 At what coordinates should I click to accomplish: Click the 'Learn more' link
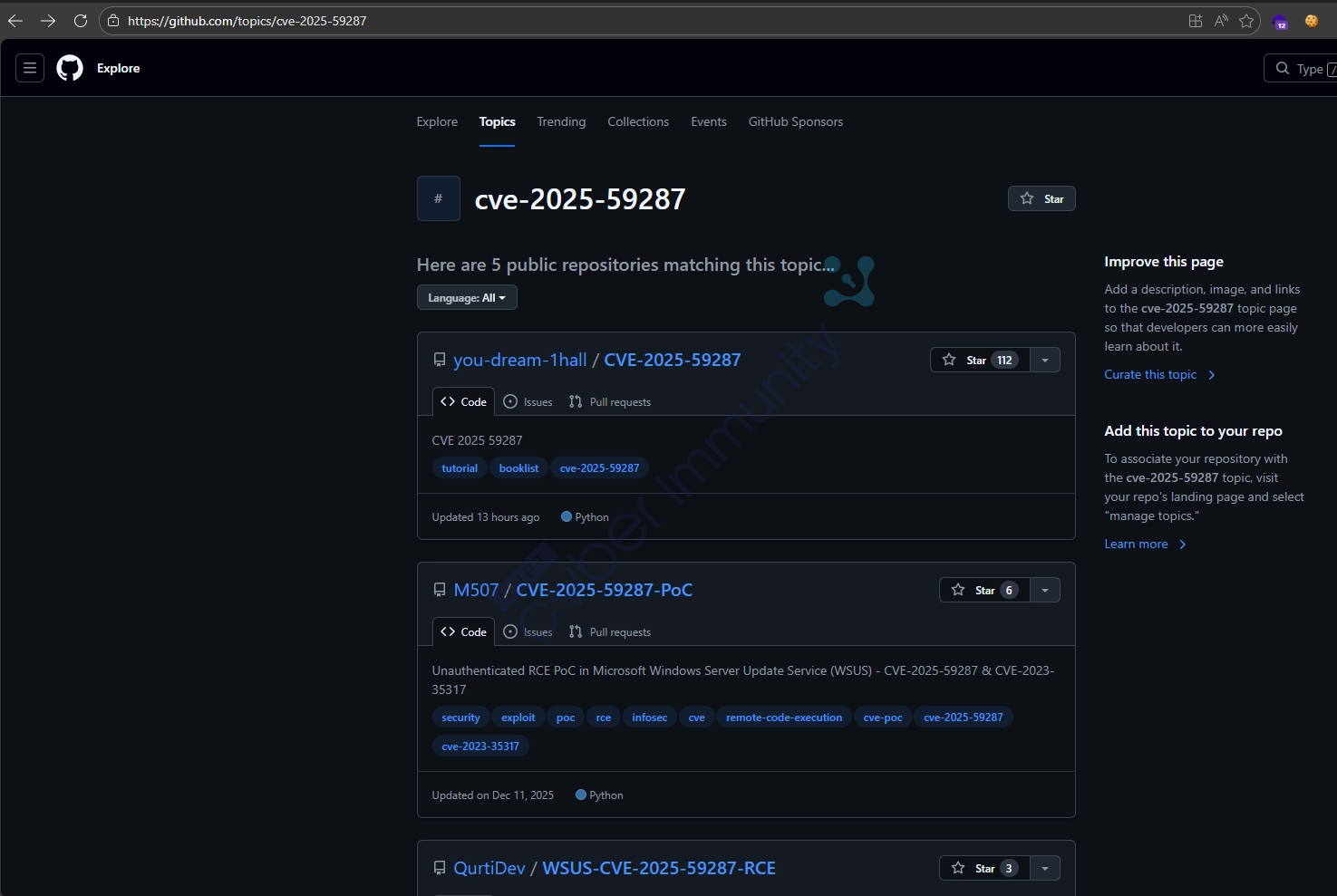point(1145,544)
